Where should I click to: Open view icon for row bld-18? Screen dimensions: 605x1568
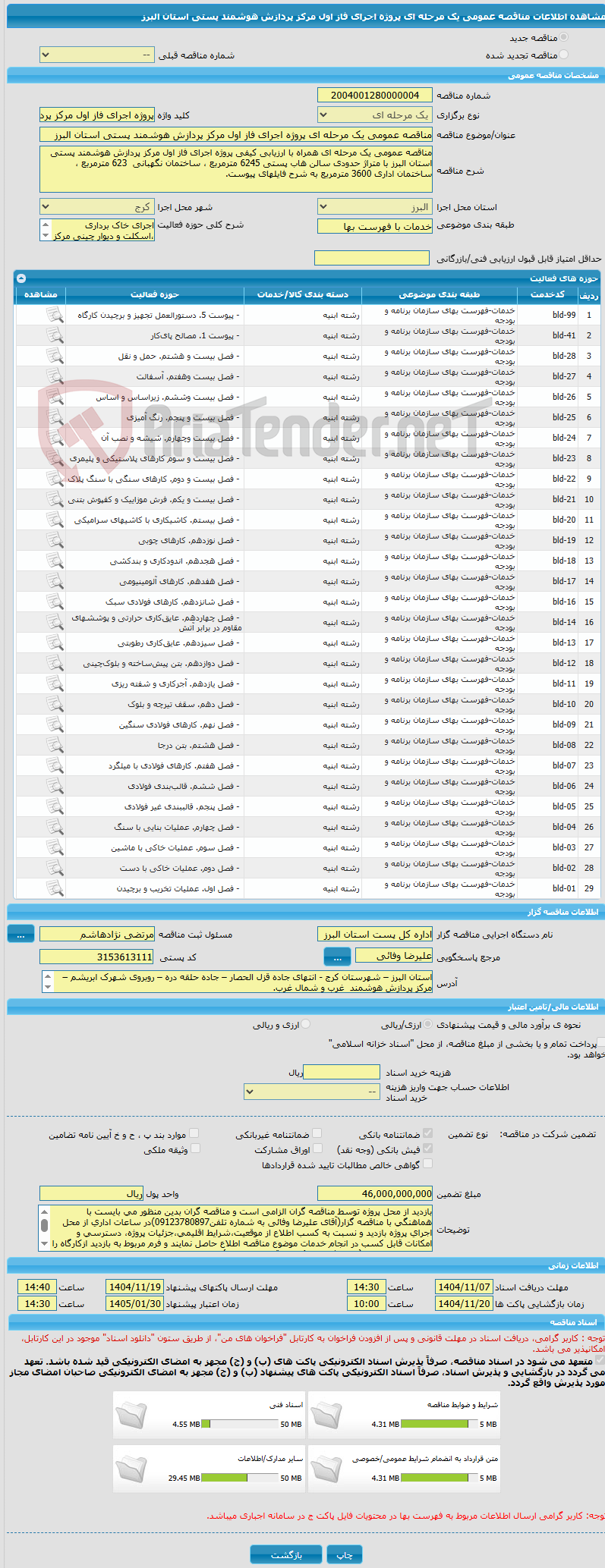55,561
